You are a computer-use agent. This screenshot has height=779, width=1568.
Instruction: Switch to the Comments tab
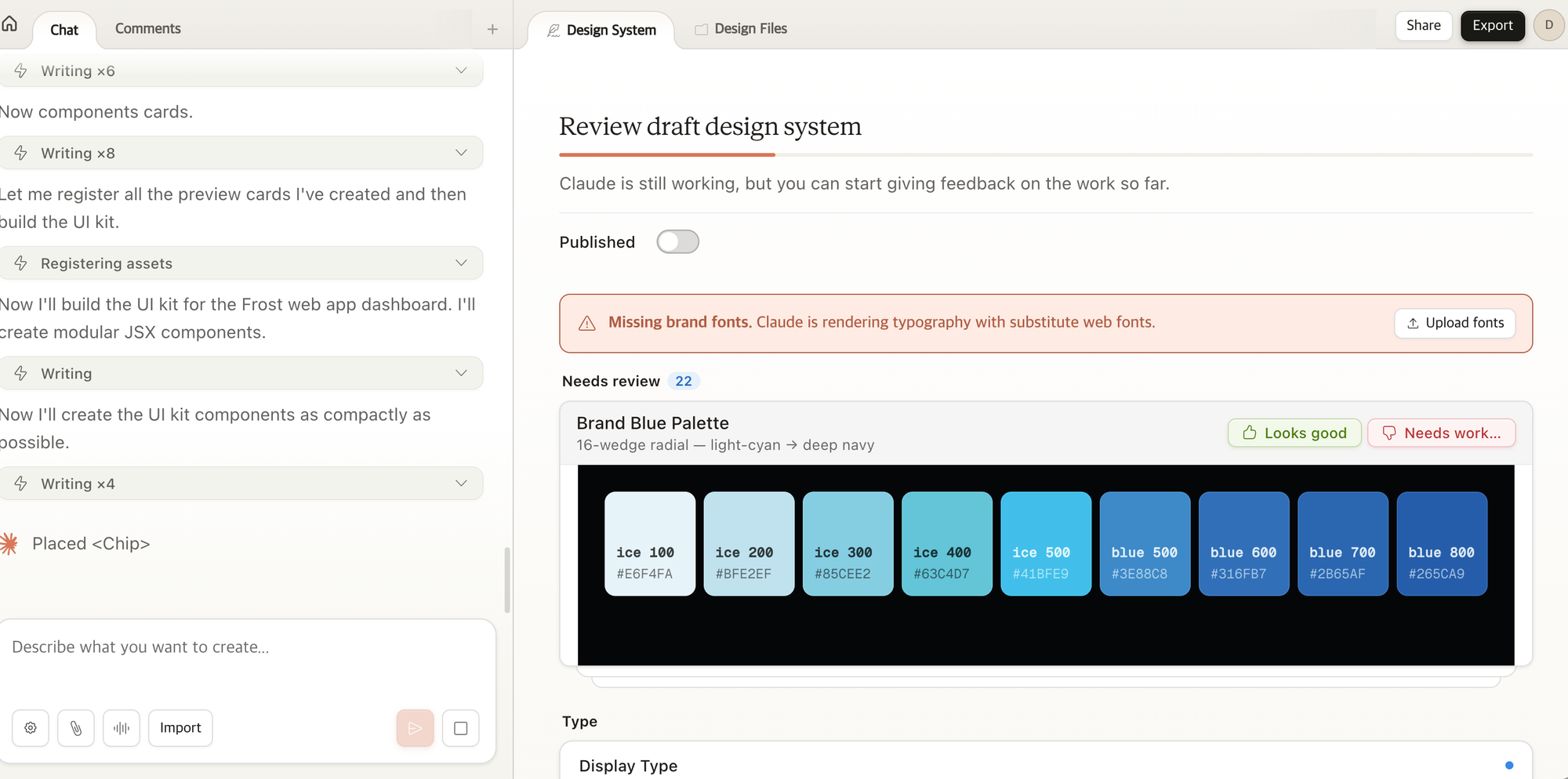click(148, 28)
